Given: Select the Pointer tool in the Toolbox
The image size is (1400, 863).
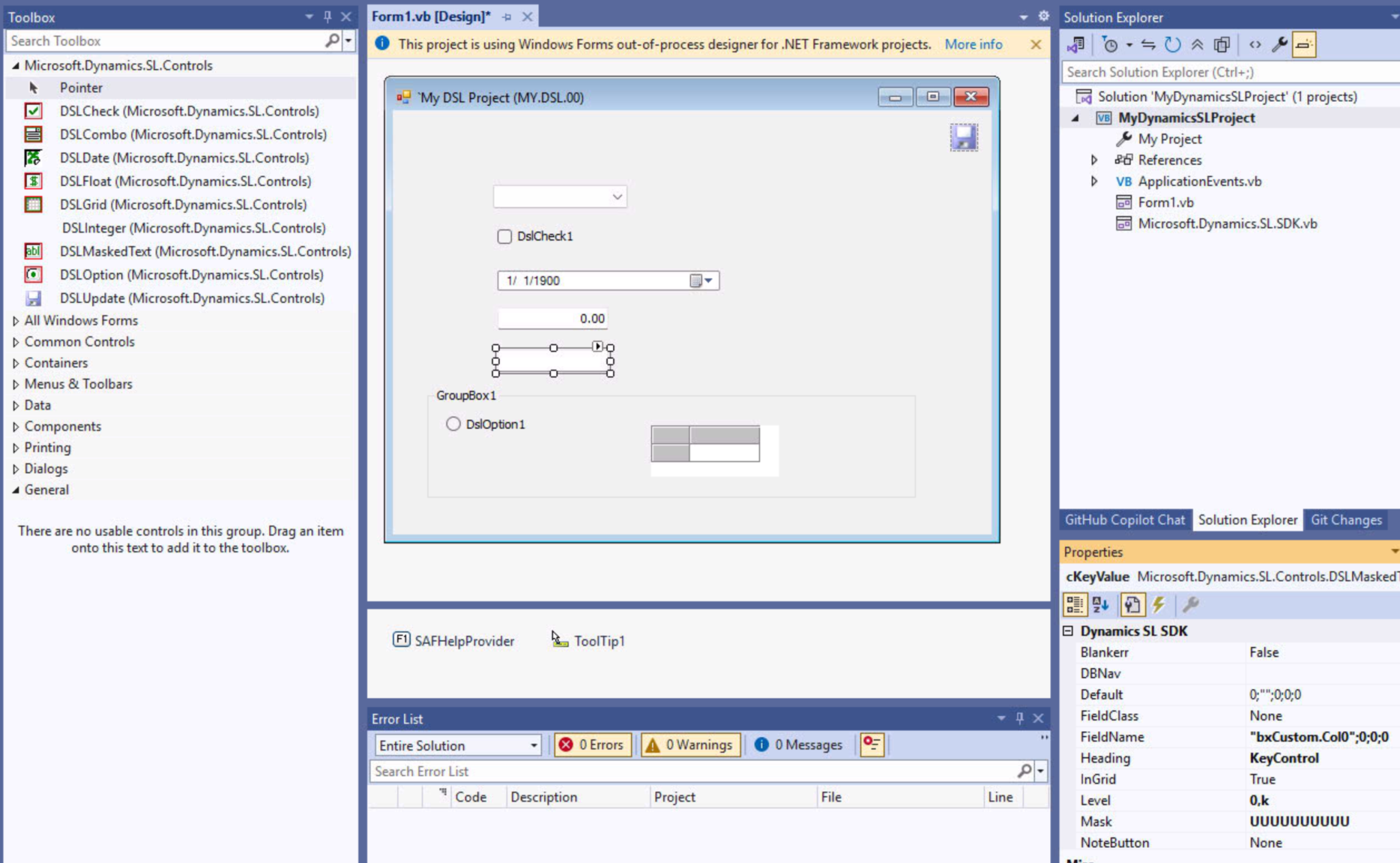Looking at the screenshot, I should click(81, 88).
